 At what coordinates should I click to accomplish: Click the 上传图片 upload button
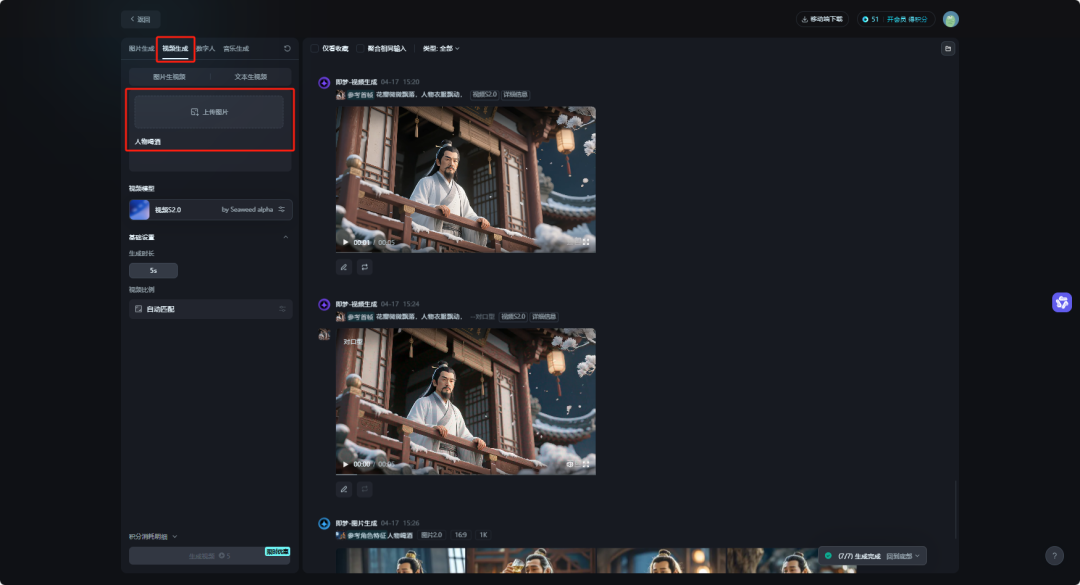click(x=209, y=112)
